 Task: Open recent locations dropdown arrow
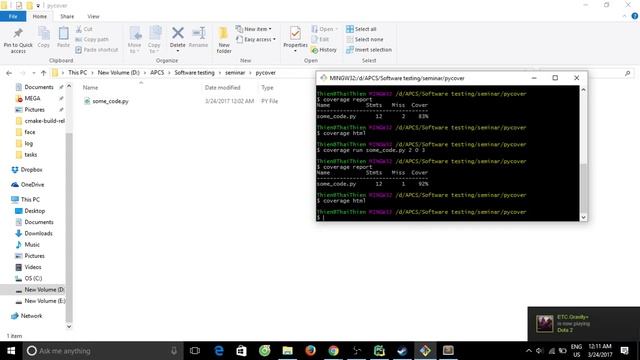(x=33, y=73)
